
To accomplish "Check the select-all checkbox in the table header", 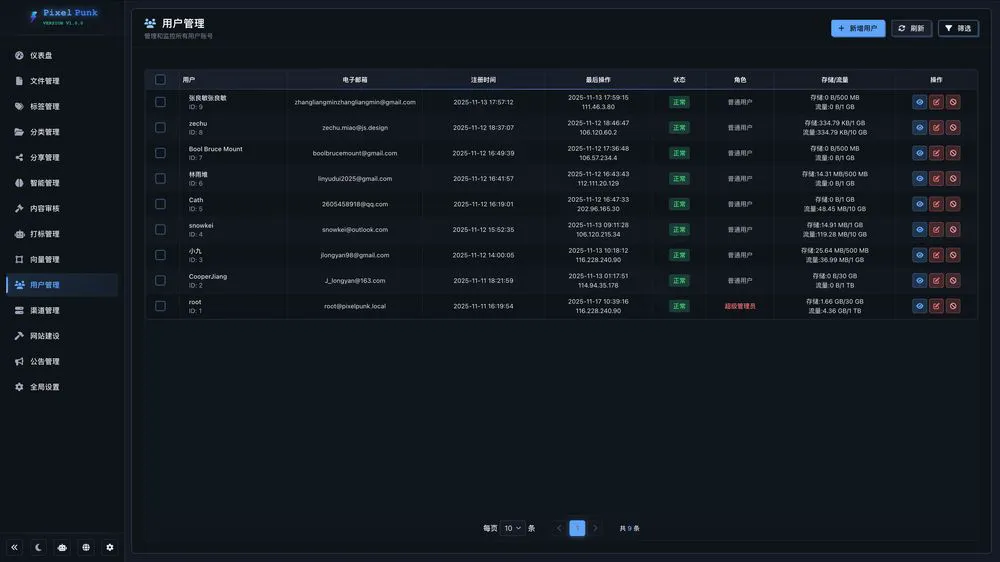I will 160,79.
